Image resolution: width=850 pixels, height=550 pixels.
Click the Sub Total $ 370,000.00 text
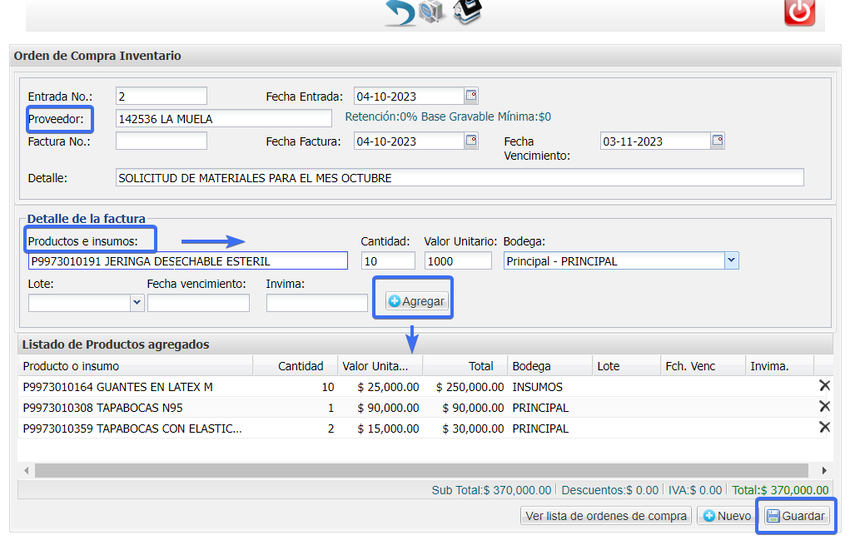click(x=491, y=490)
